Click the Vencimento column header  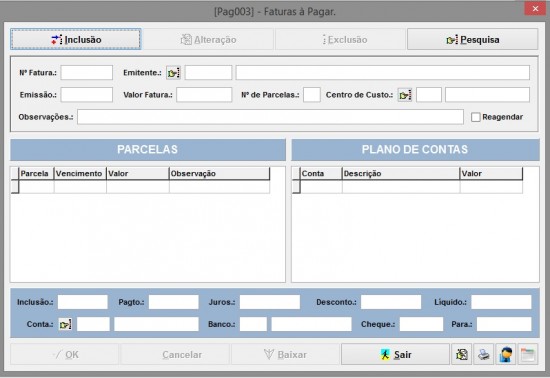tap(80, 174)
